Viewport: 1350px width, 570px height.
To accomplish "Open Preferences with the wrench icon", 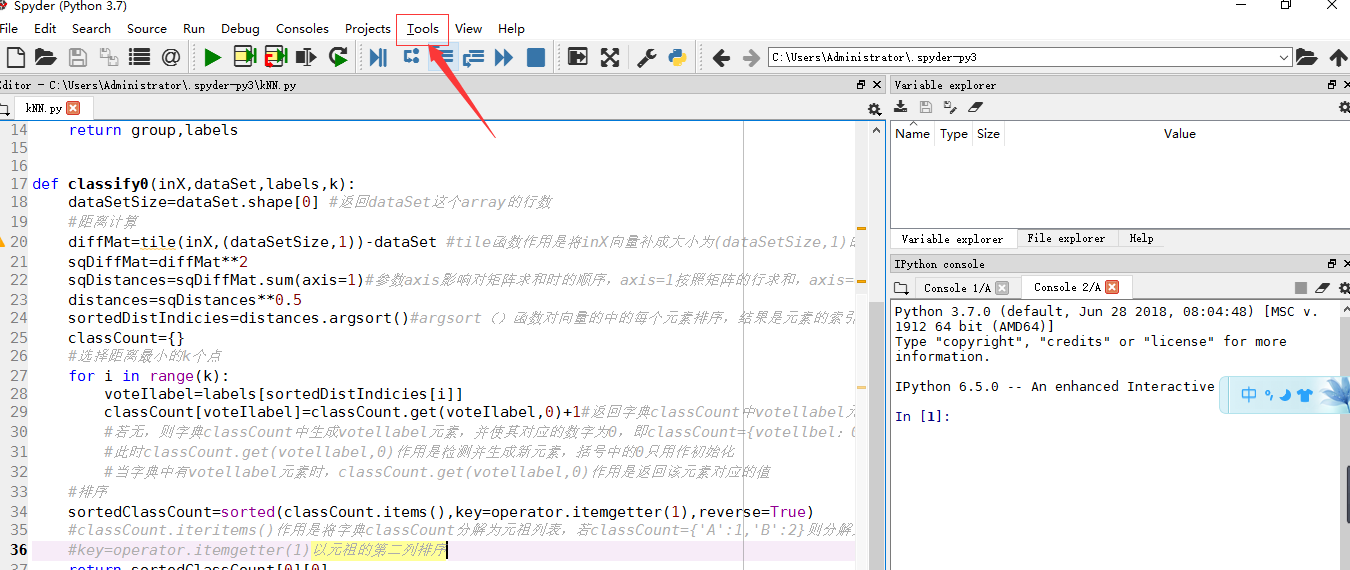I will 647,57.
